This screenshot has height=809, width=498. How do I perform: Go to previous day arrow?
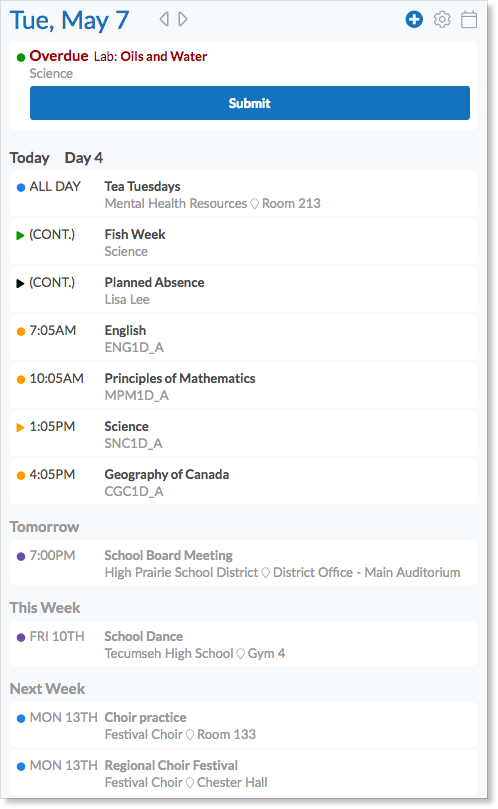(164, 19)
